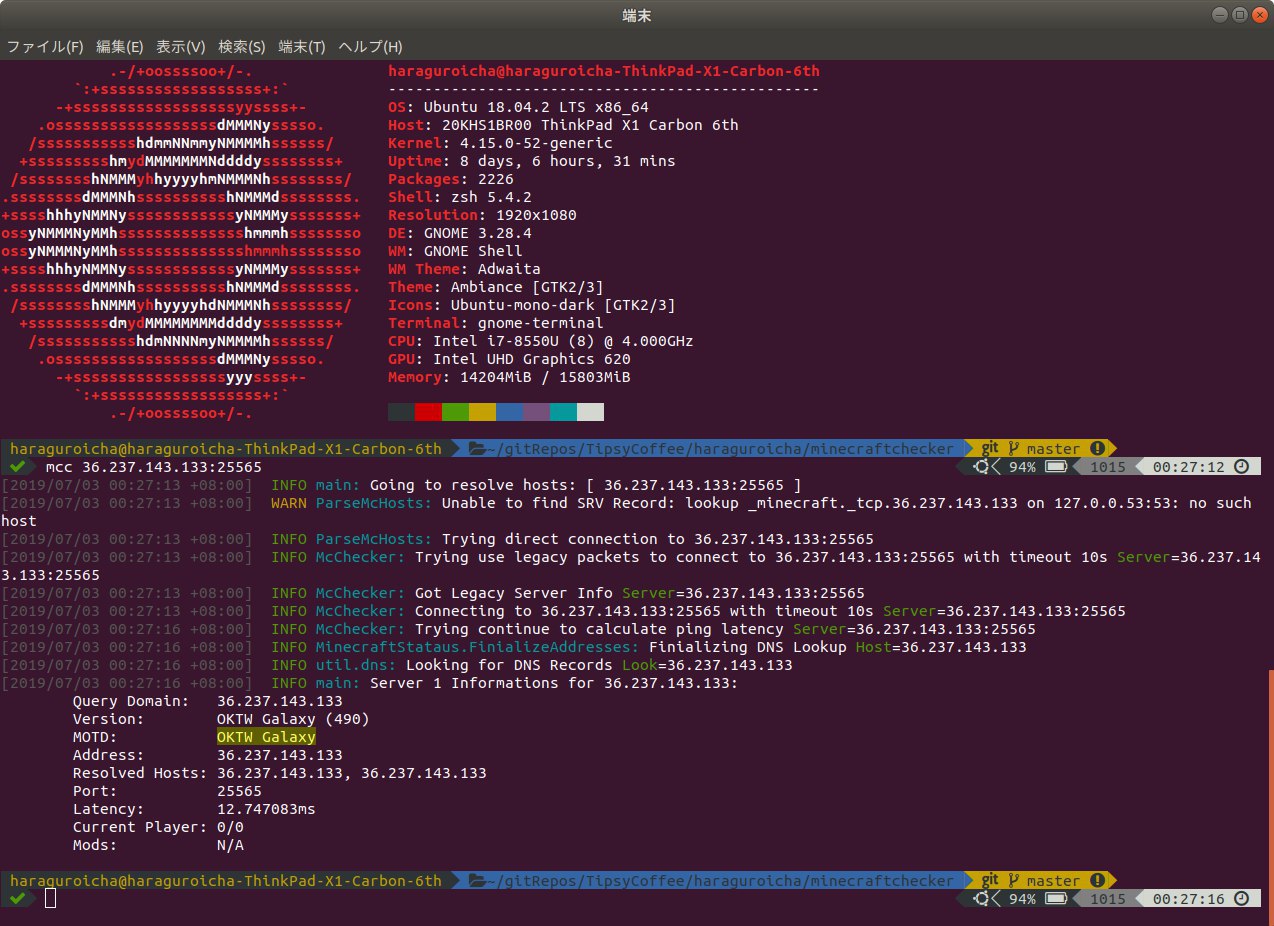
Task: Click the WARN label in the log output
Action: 289,503
